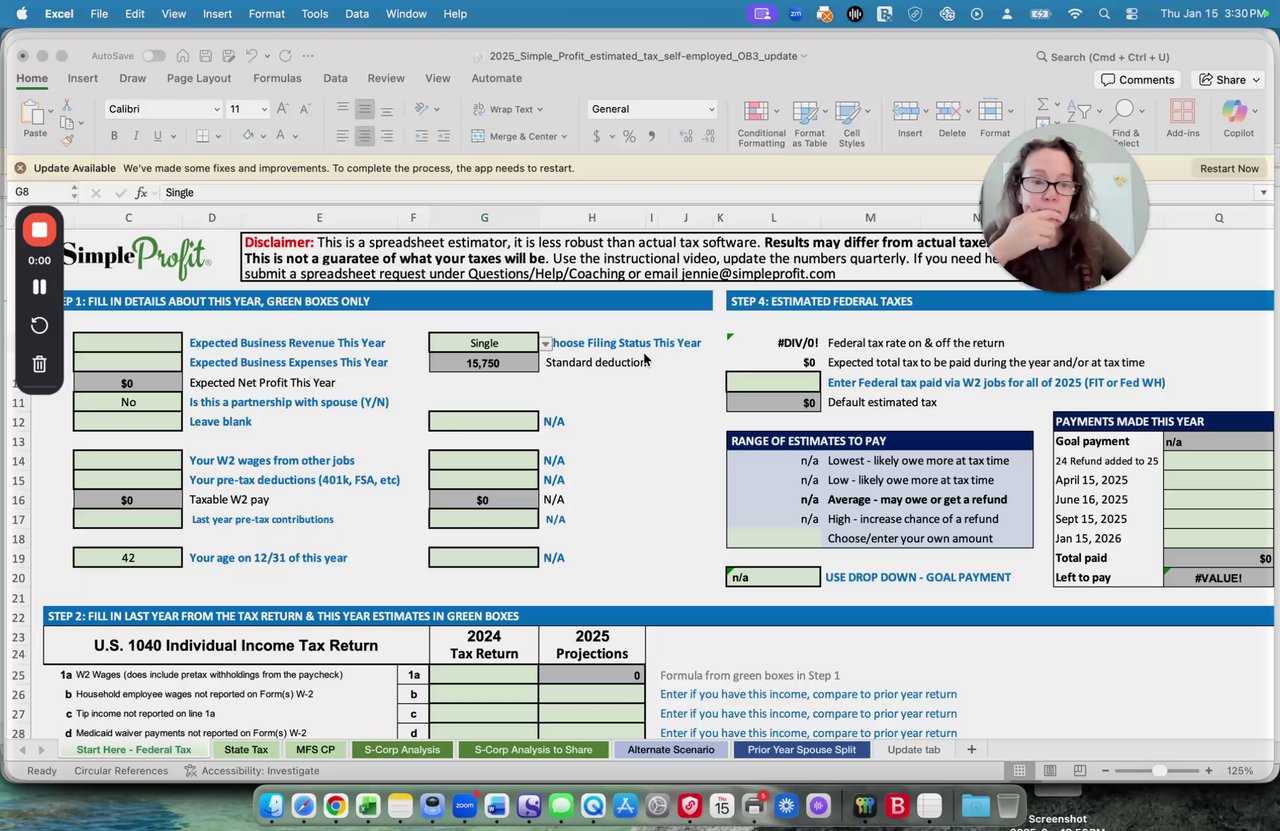Click the Restart Now button
Screen dimensions: 1280x831
[1229, 168]
